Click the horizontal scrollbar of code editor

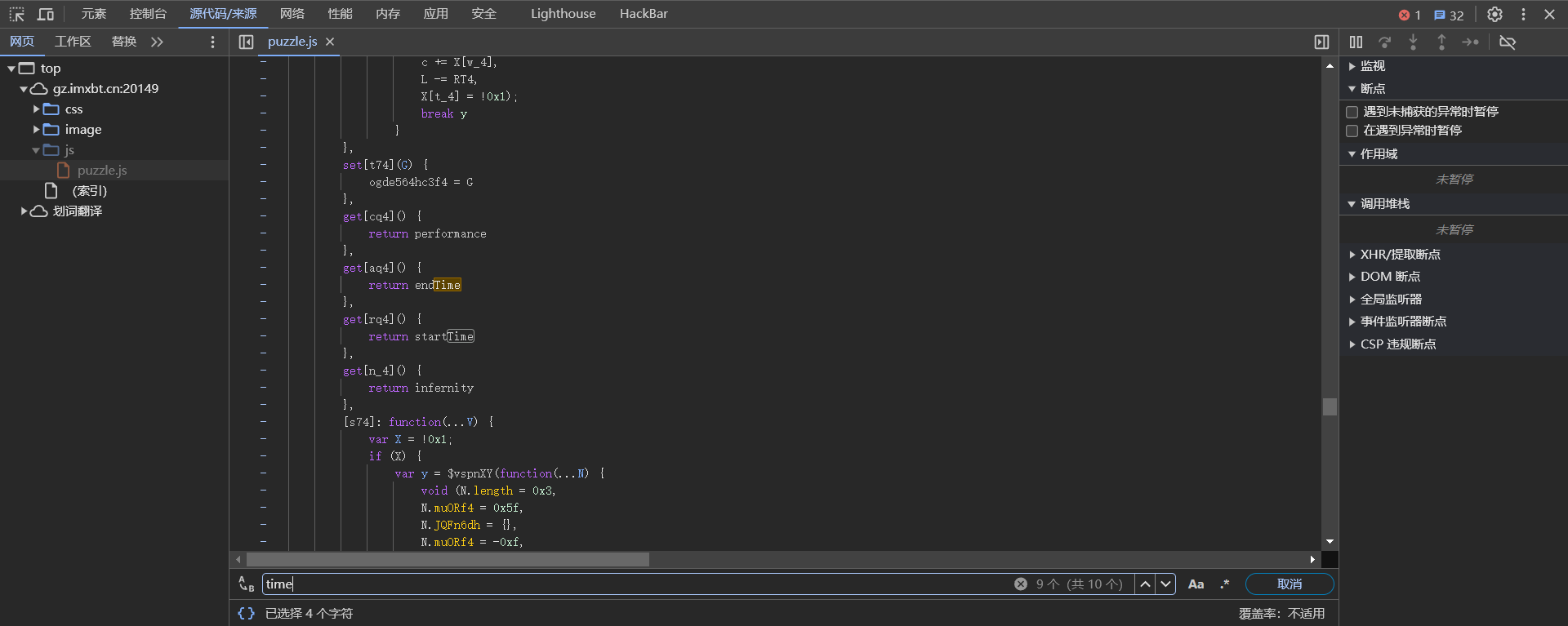tap(448, 559)
